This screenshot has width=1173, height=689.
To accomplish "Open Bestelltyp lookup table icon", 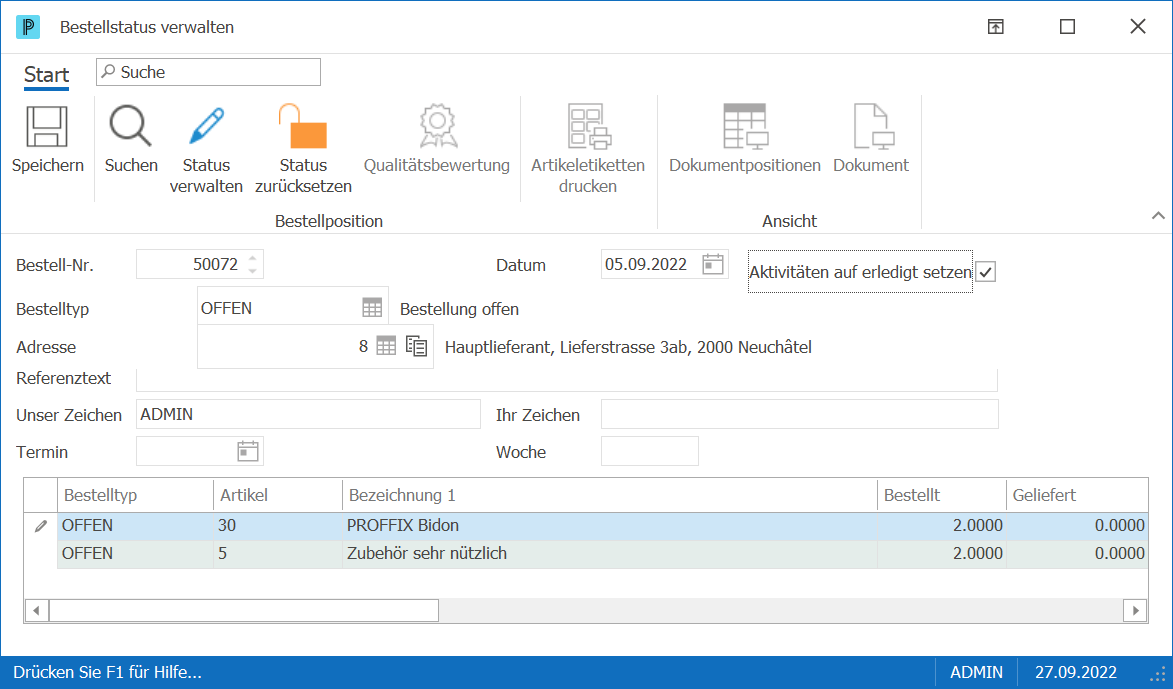I will click(372, 307).
